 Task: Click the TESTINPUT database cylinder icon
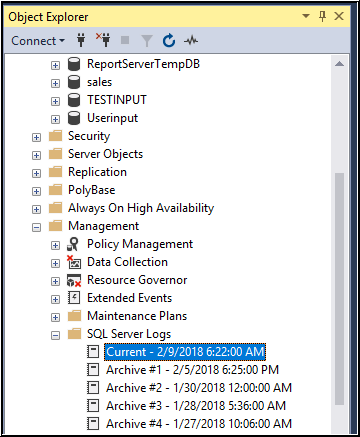74,100
